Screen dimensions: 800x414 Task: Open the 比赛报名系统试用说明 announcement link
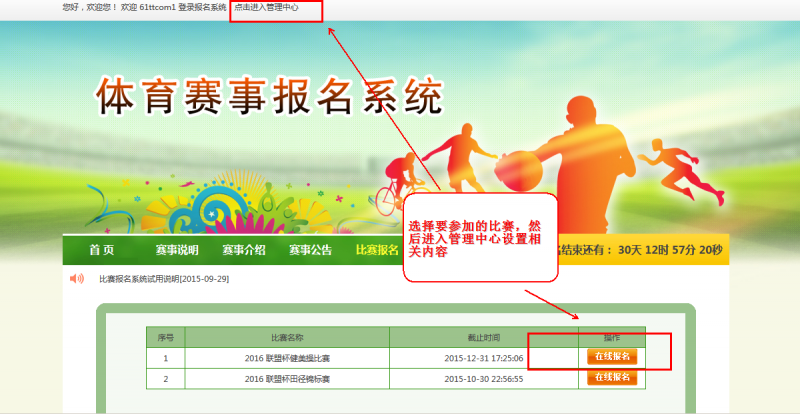pos(163,278)
